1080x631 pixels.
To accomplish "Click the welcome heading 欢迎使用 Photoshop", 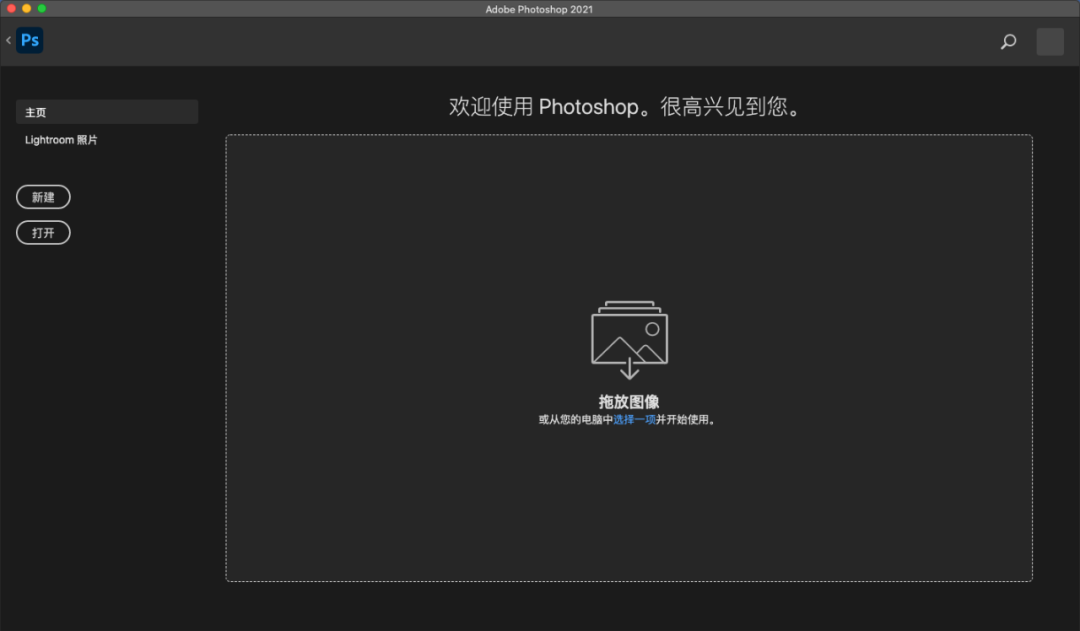I will [x=625, y=106].
